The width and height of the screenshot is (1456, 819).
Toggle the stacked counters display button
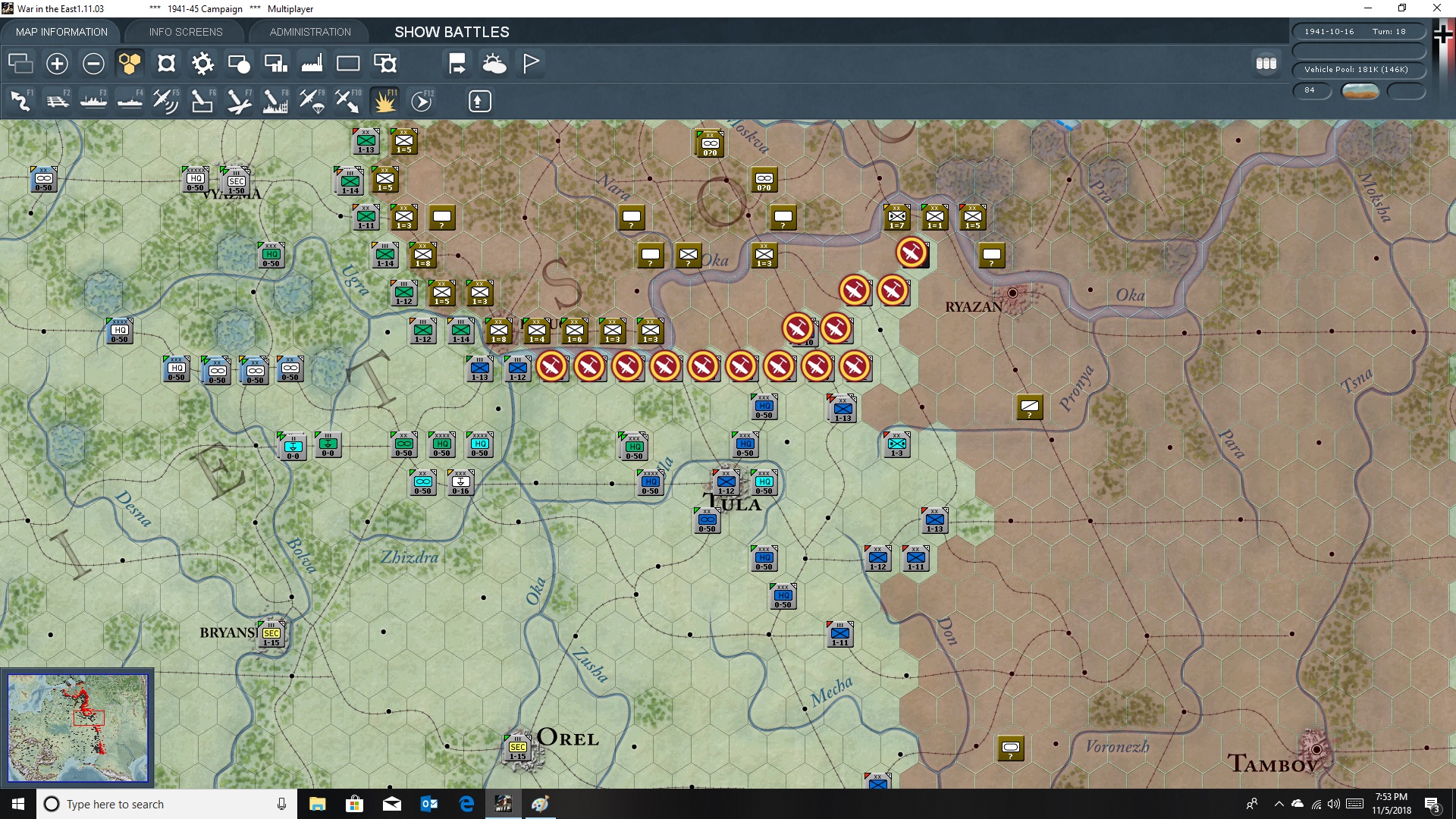coord(1266,64)
